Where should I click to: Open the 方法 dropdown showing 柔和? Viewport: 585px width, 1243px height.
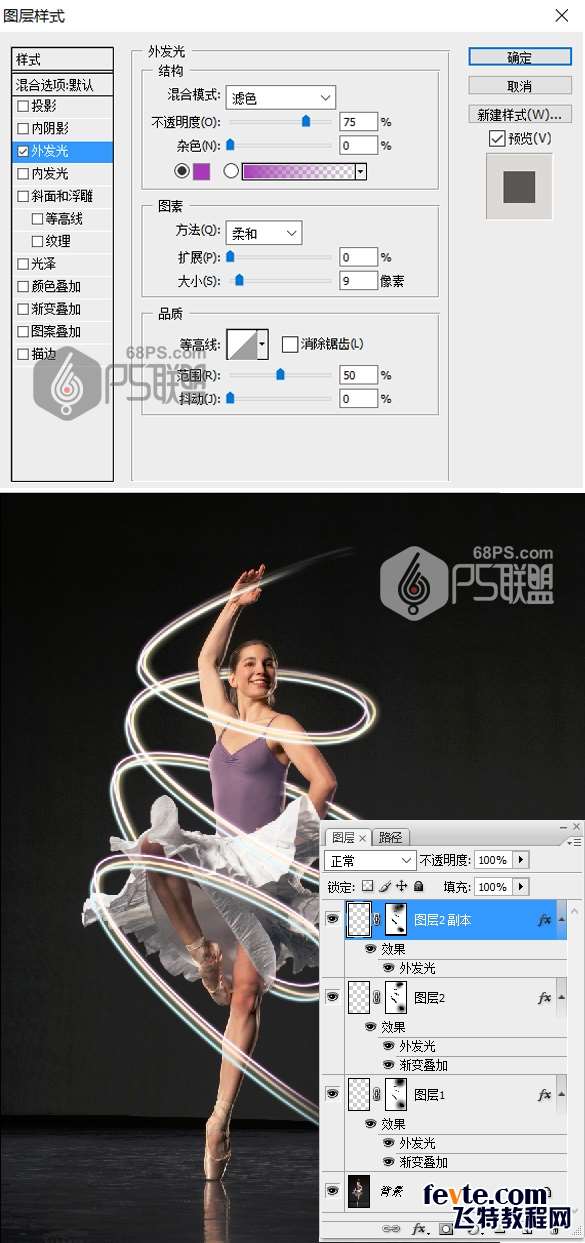[263, 233]
